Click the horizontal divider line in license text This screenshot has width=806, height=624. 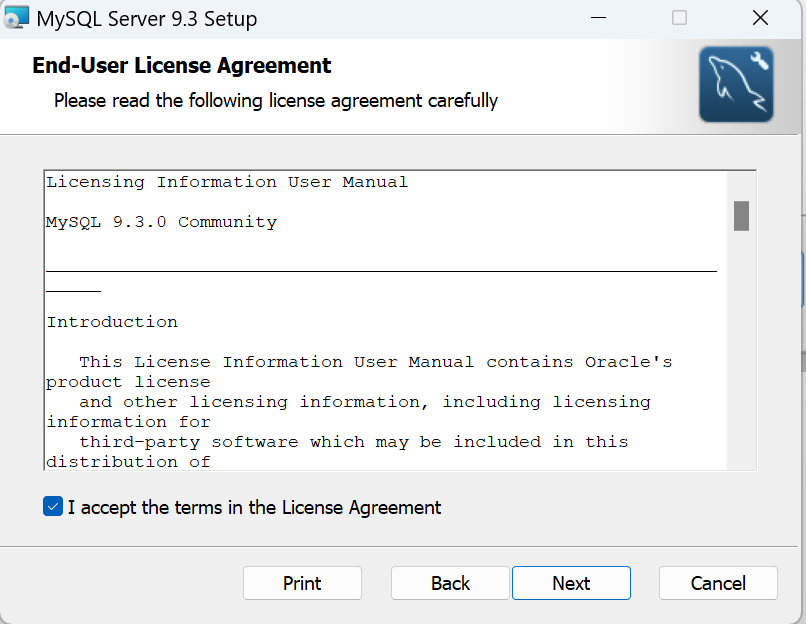(x=381, y=271)
